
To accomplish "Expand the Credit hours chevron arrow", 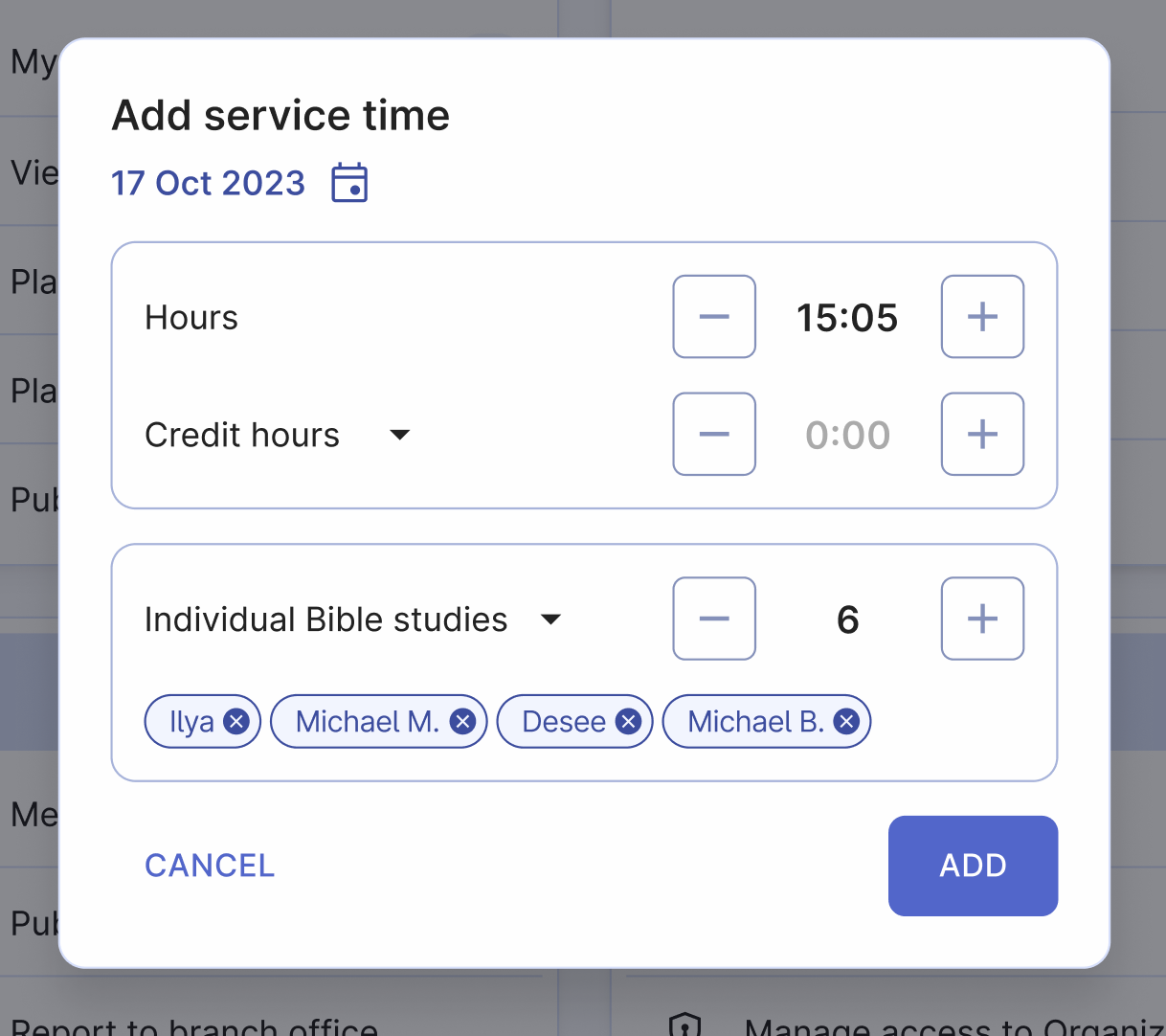I will click(399, 435).
